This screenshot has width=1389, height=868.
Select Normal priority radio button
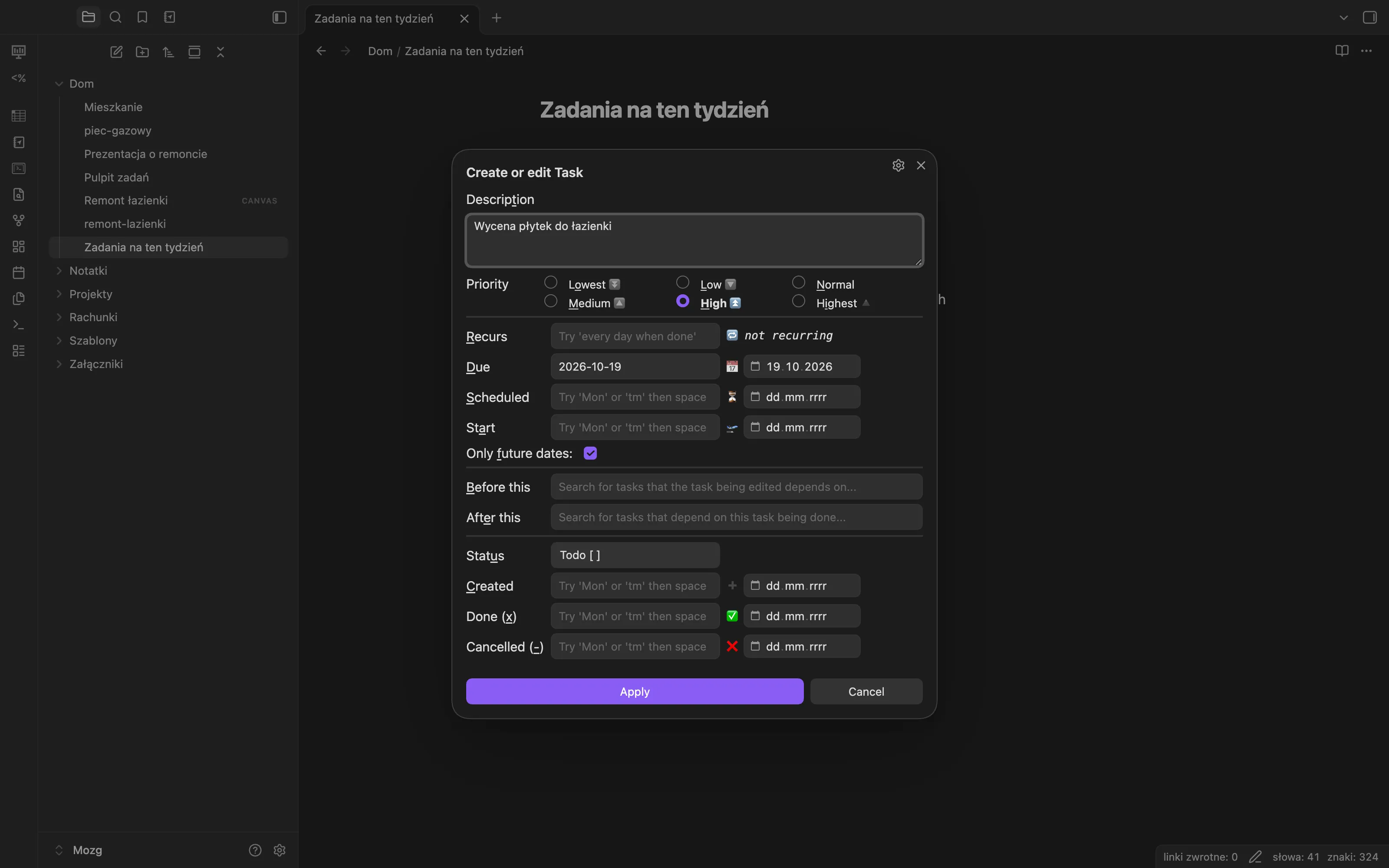(798, 283)
